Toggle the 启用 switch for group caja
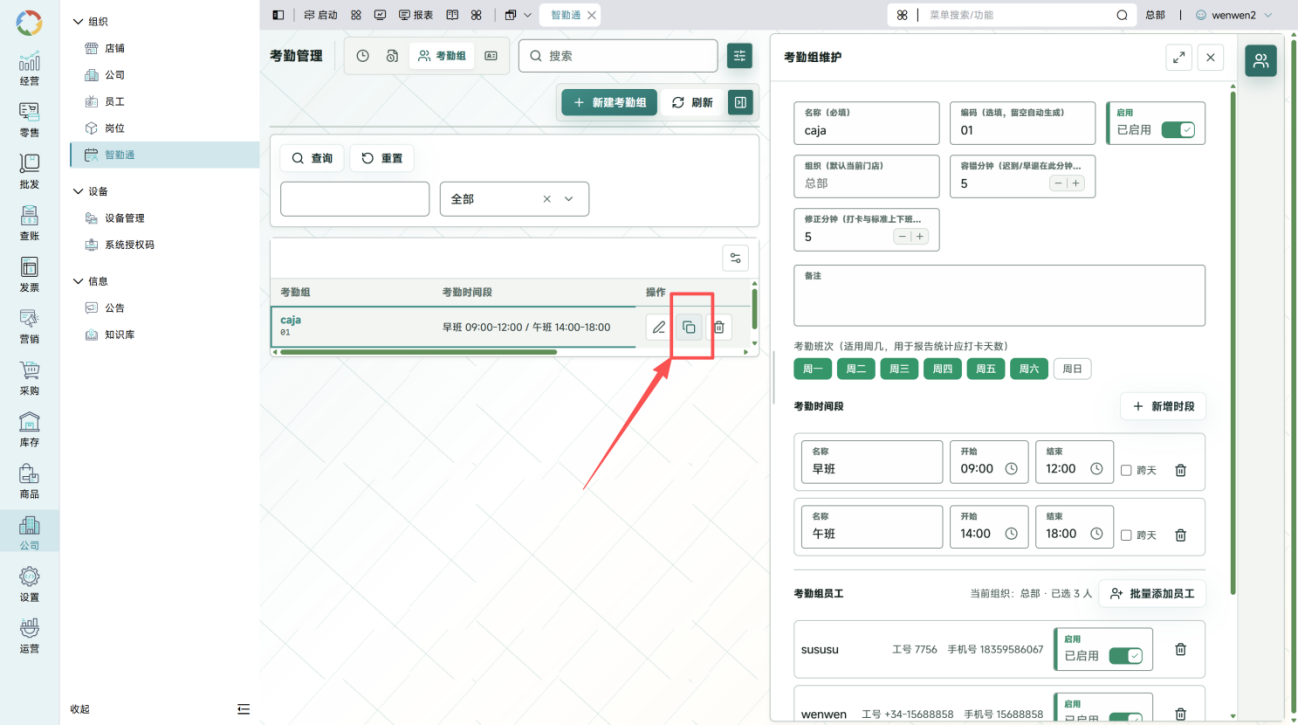Screen dimensions: 1298x725 coord(1177,130)
